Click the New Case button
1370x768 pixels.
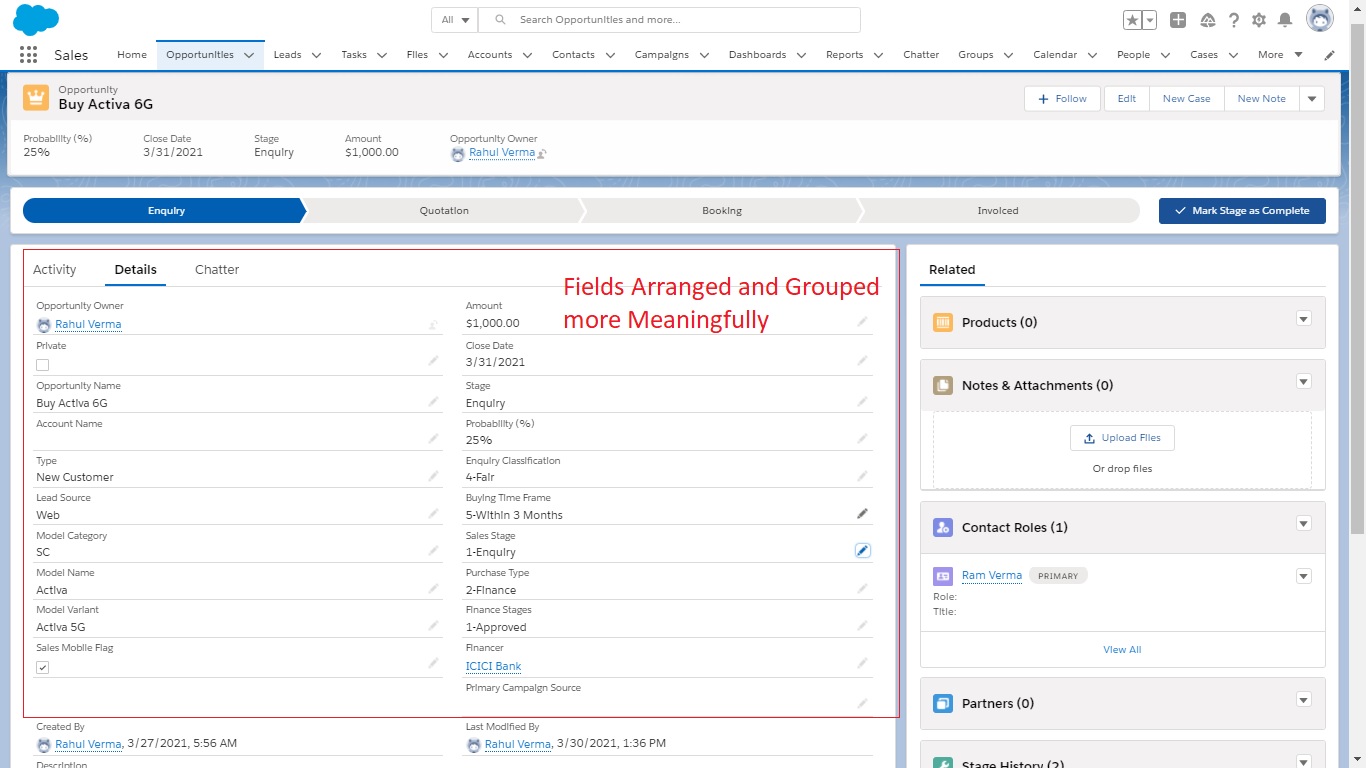[1187, 99]
